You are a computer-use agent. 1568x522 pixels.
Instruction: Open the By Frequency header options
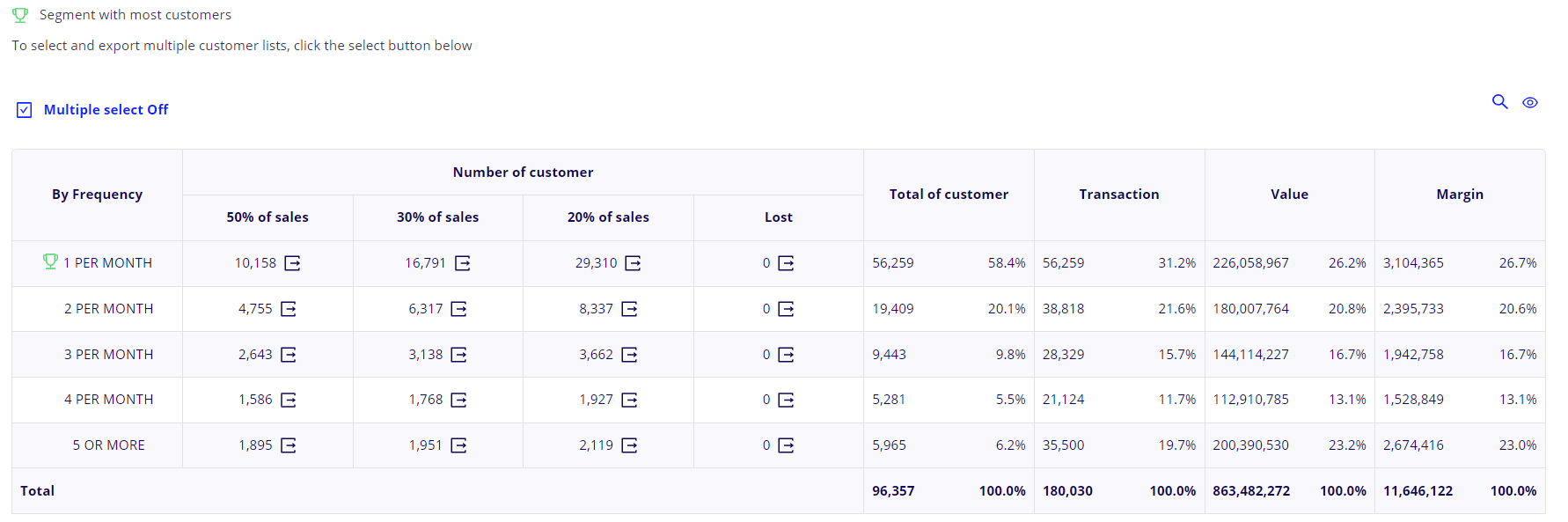(x=97, y=194)
